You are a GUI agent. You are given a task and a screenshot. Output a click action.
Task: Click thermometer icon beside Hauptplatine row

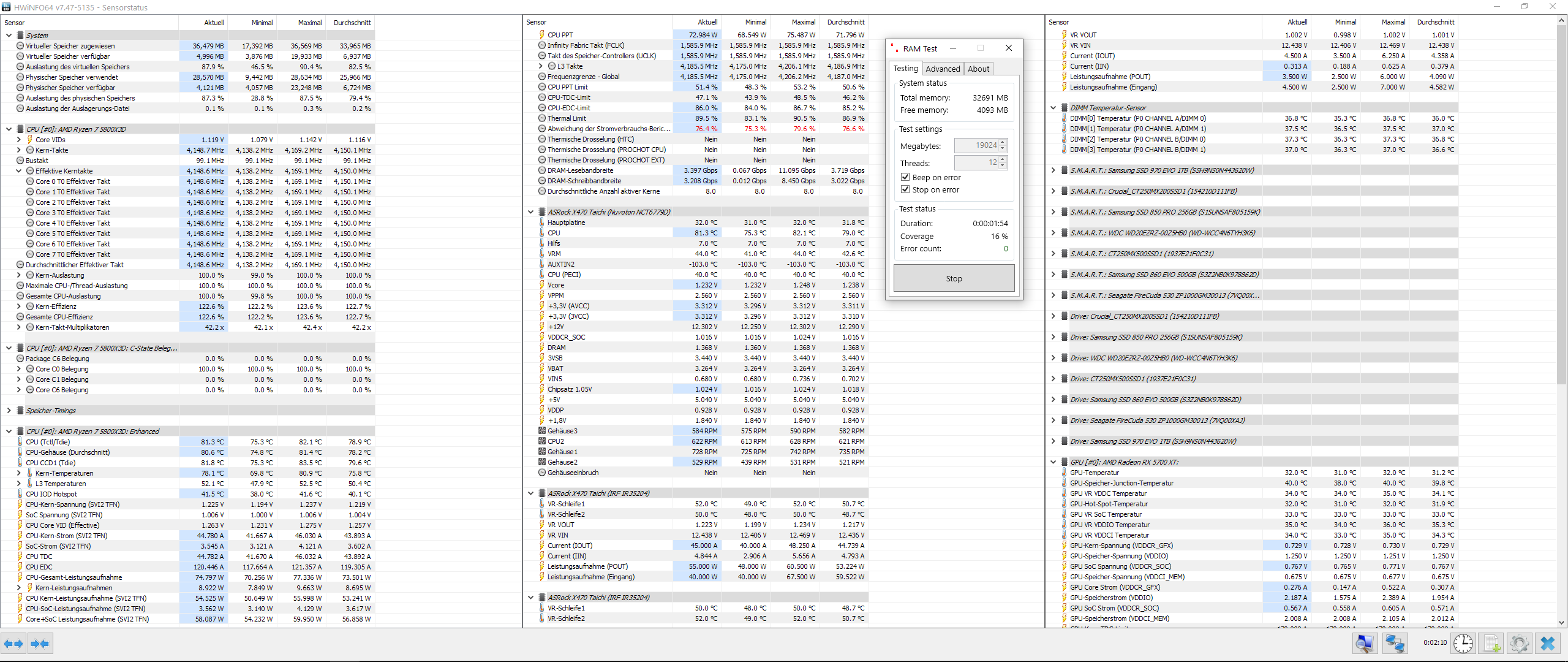(x=542, y=222)
